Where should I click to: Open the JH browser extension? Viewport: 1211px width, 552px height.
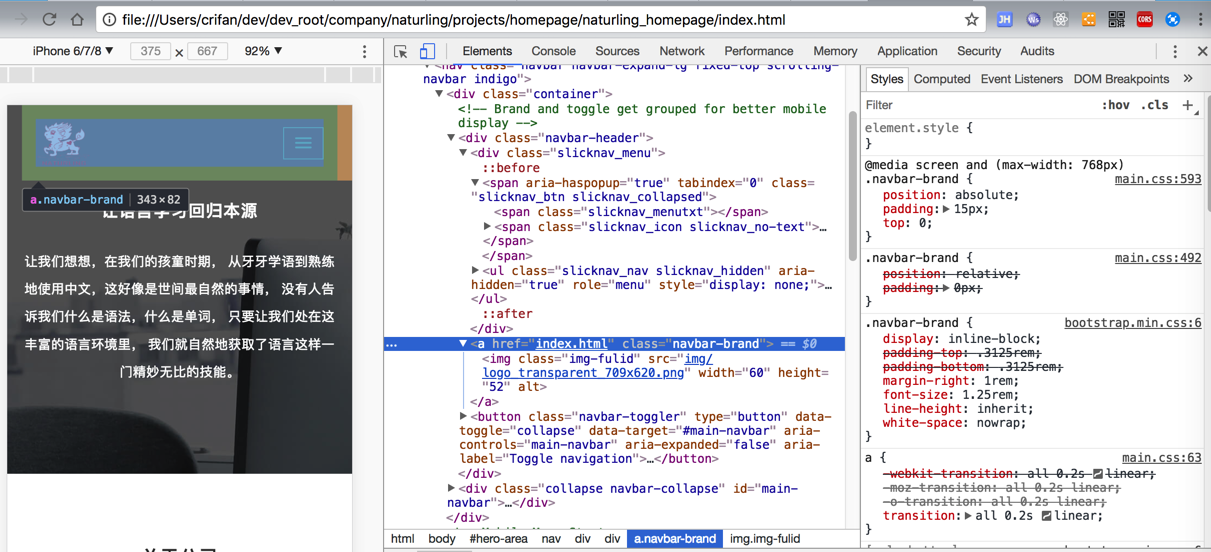tap(1005, 19)
